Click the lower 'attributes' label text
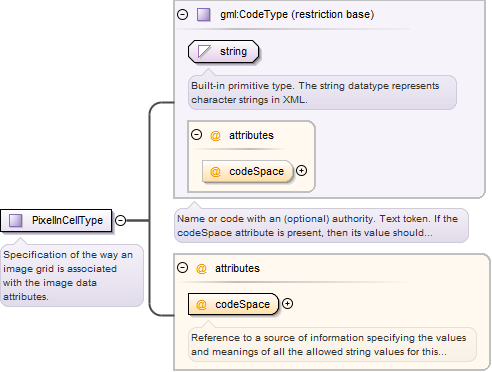The width and height of the screenshot is (492, 372). pyautogui.click(x=237, y=268)
